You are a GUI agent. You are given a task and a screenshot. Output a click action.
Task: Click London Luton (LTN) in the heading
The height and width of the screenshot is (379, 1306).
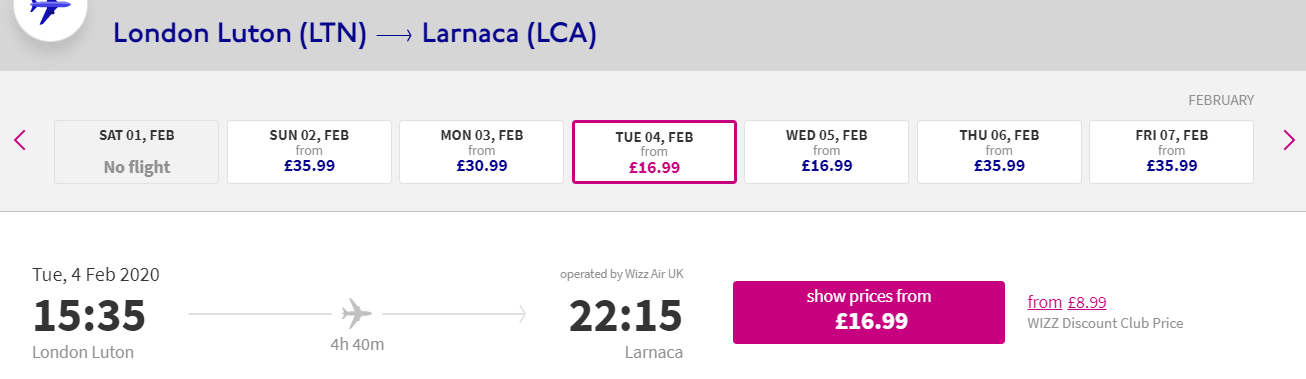pos(240,34)
